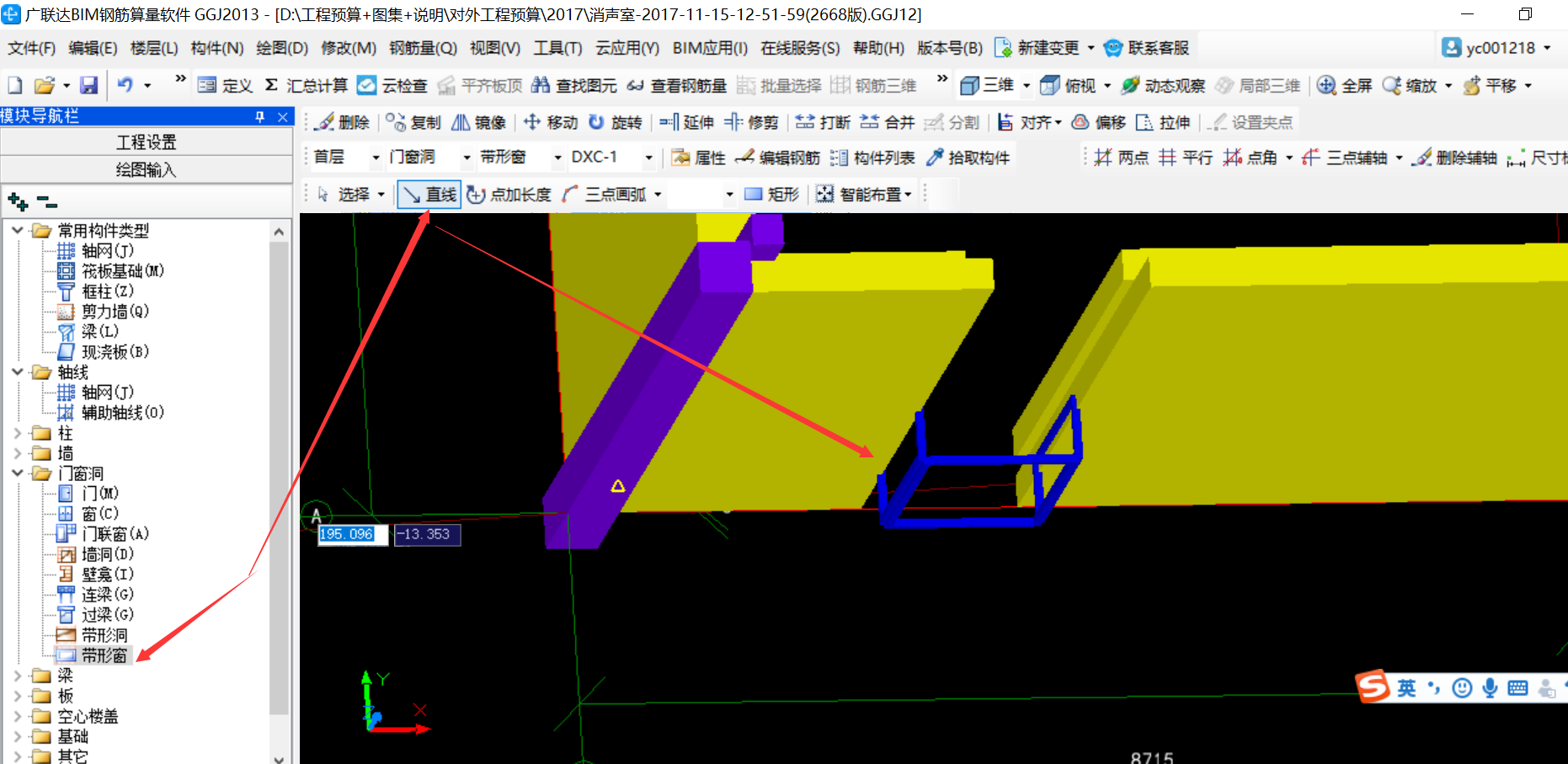Open 构件列表 component list
This screenshot has height=764, width=1568.
[872, 158]
